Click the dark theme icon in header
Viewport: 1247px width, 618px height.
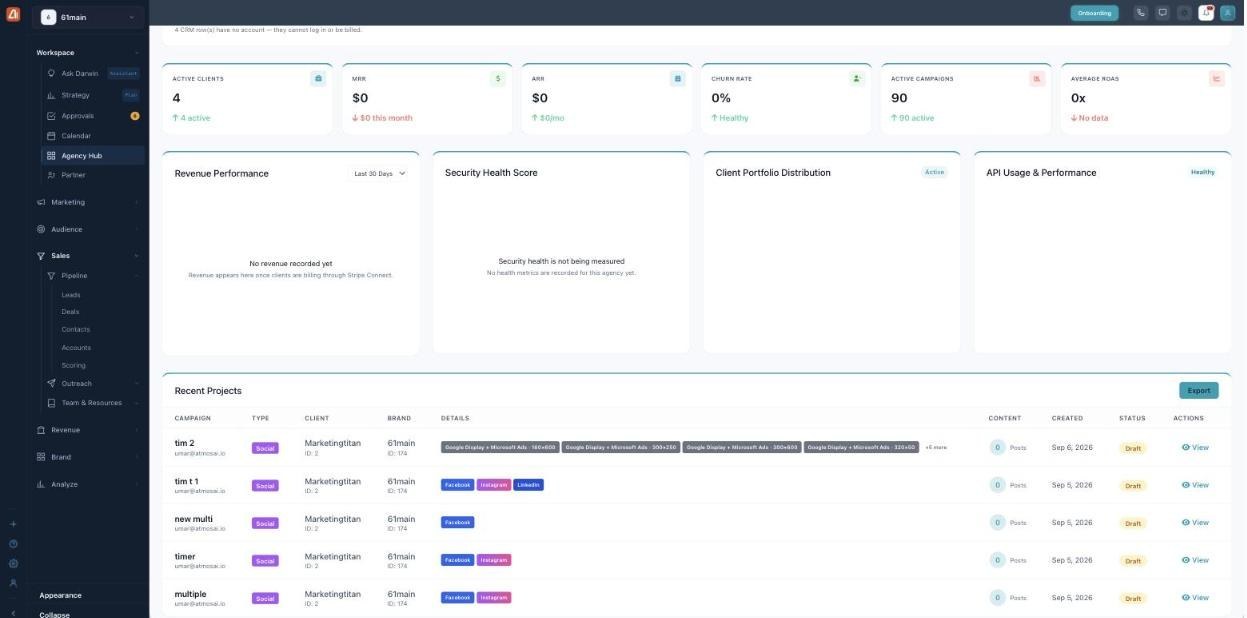pyautogui.click(x=1185, y=13)
